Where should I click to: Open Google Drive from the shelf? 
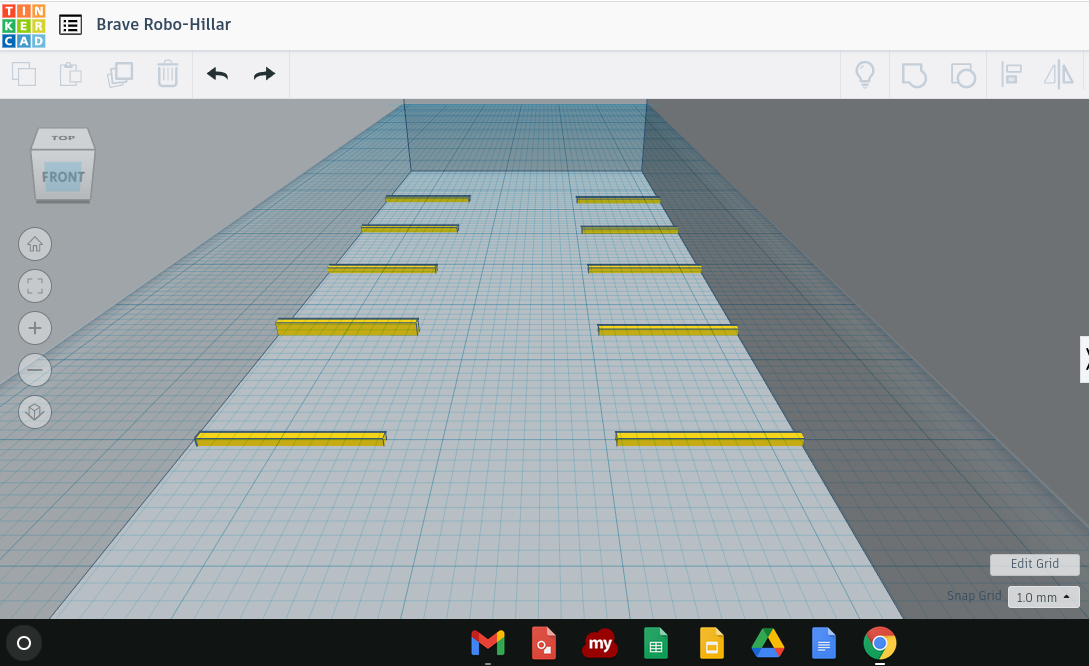coord(767,643)
